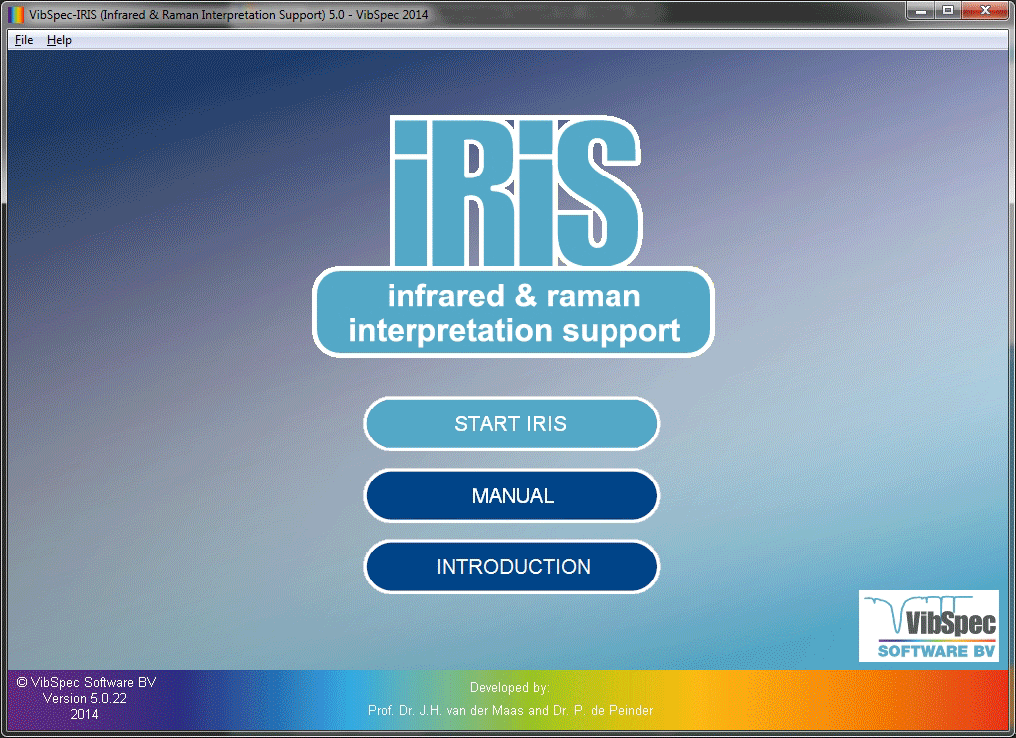Select the Version 5.0.22 text
Viewport: 1016px width, 738px height.
tap(85, 699)
